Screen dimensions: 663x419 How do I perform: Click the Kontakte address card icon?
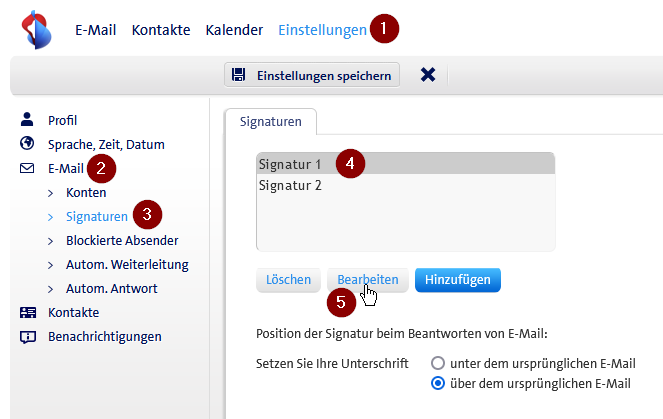click(x=28, y=312)
